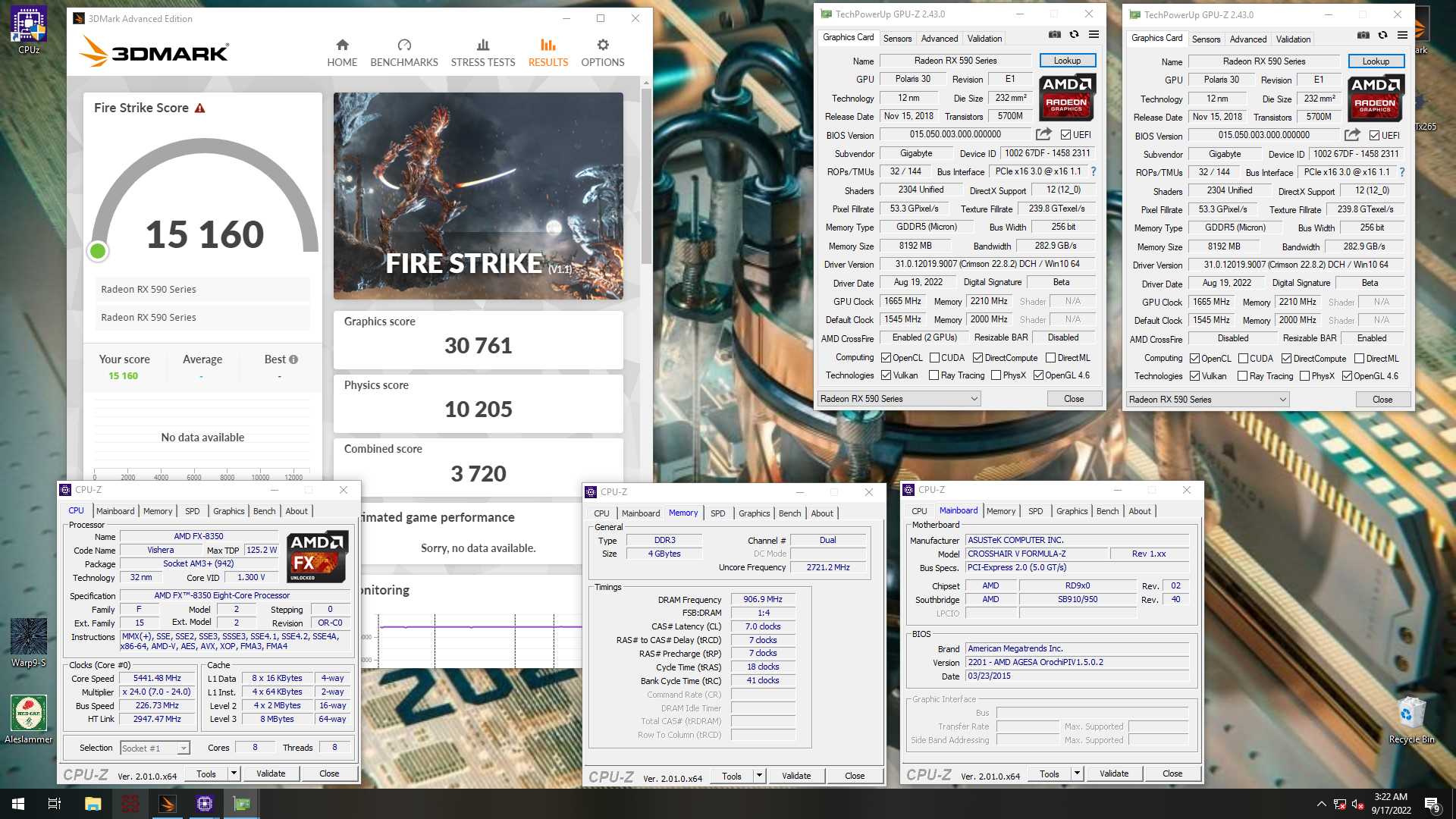Click Fire Strike score warning triangle

[x=200, y=108]
